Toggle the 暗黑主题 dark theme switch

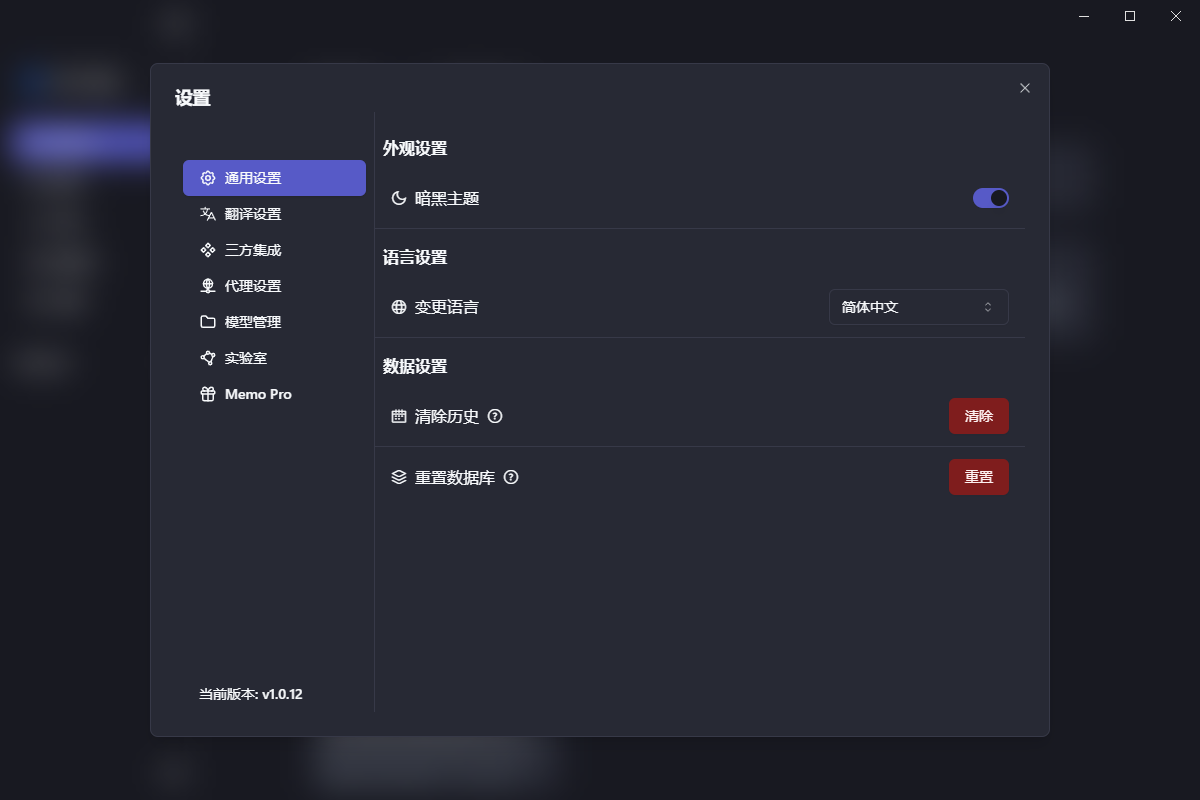coord(990,198)
